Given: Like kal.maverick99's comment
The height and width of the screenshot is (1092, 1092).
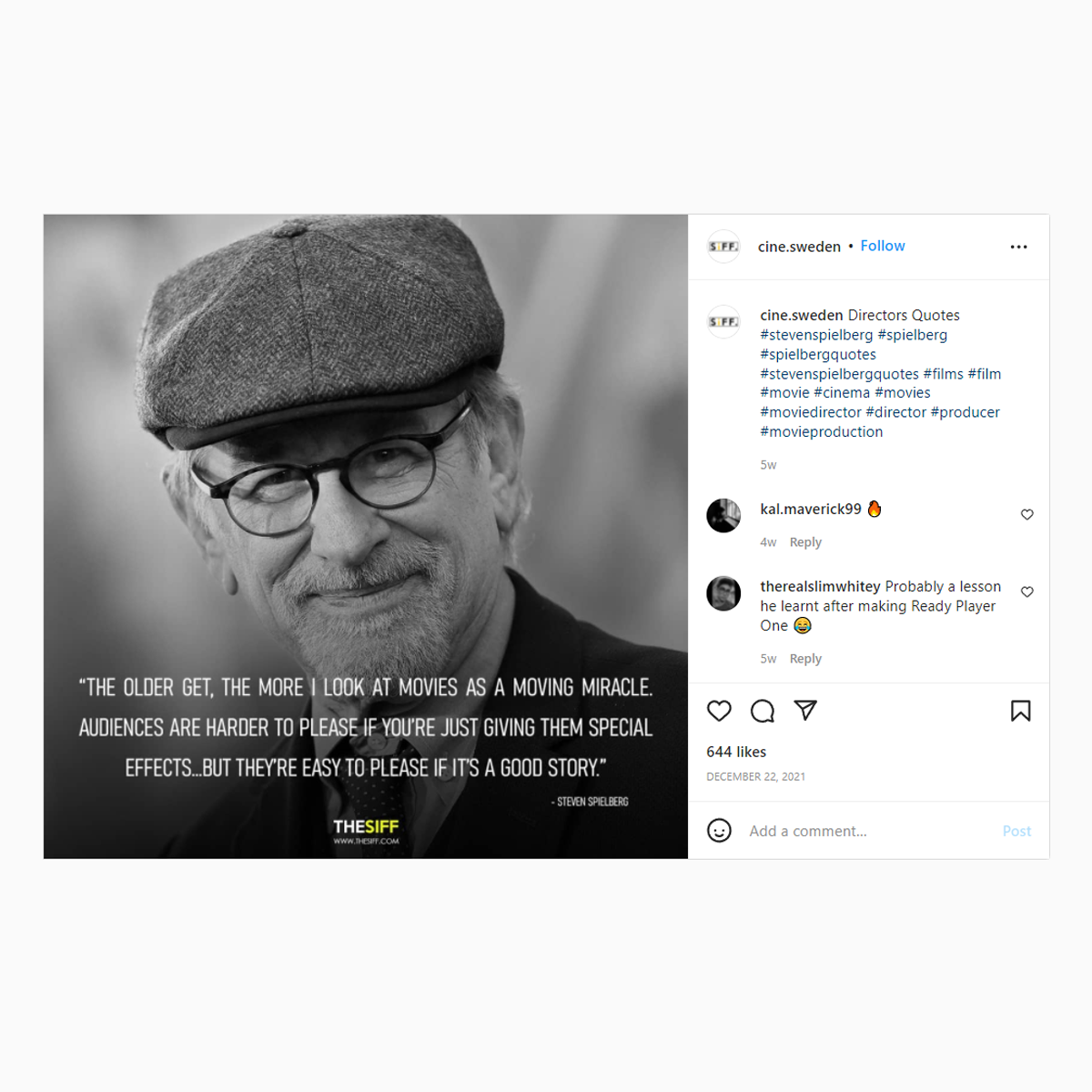Looking at the screenshot, I should point(1026,514).
